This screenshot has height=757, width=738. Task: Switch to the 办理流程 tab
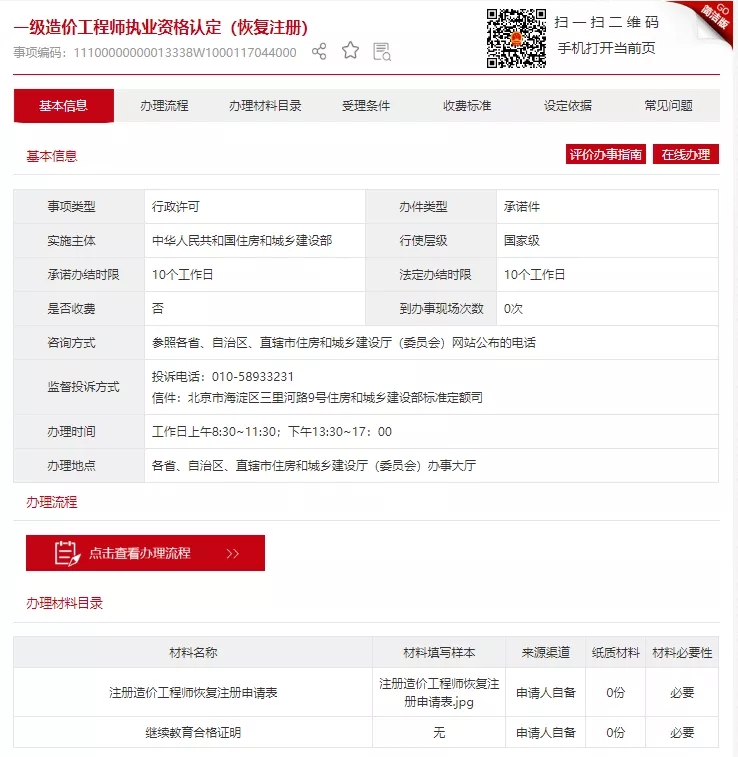tap(164, 105)
